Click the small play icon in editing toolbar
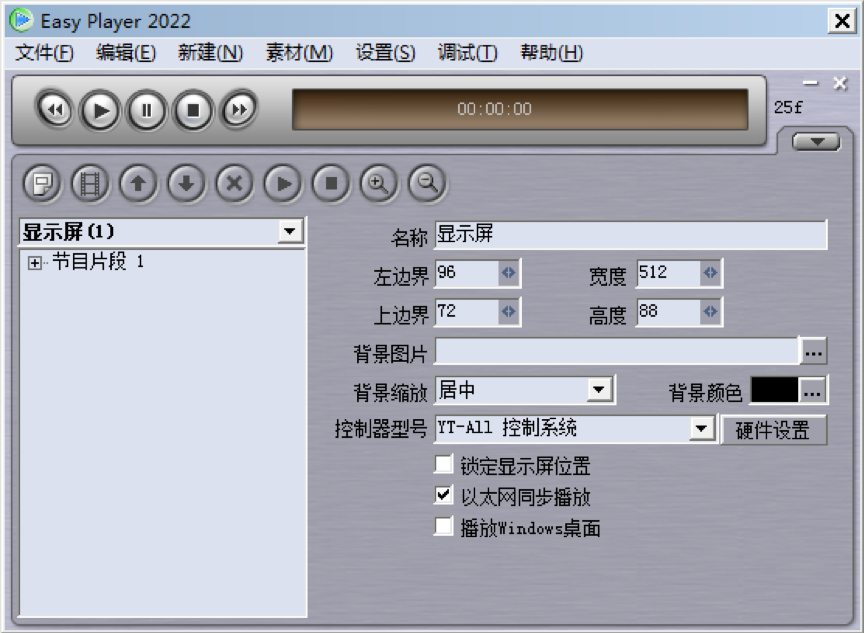Image resolution: width=864 pixels, height=633 pixels. pyautogui.click(x=283, y=183)
